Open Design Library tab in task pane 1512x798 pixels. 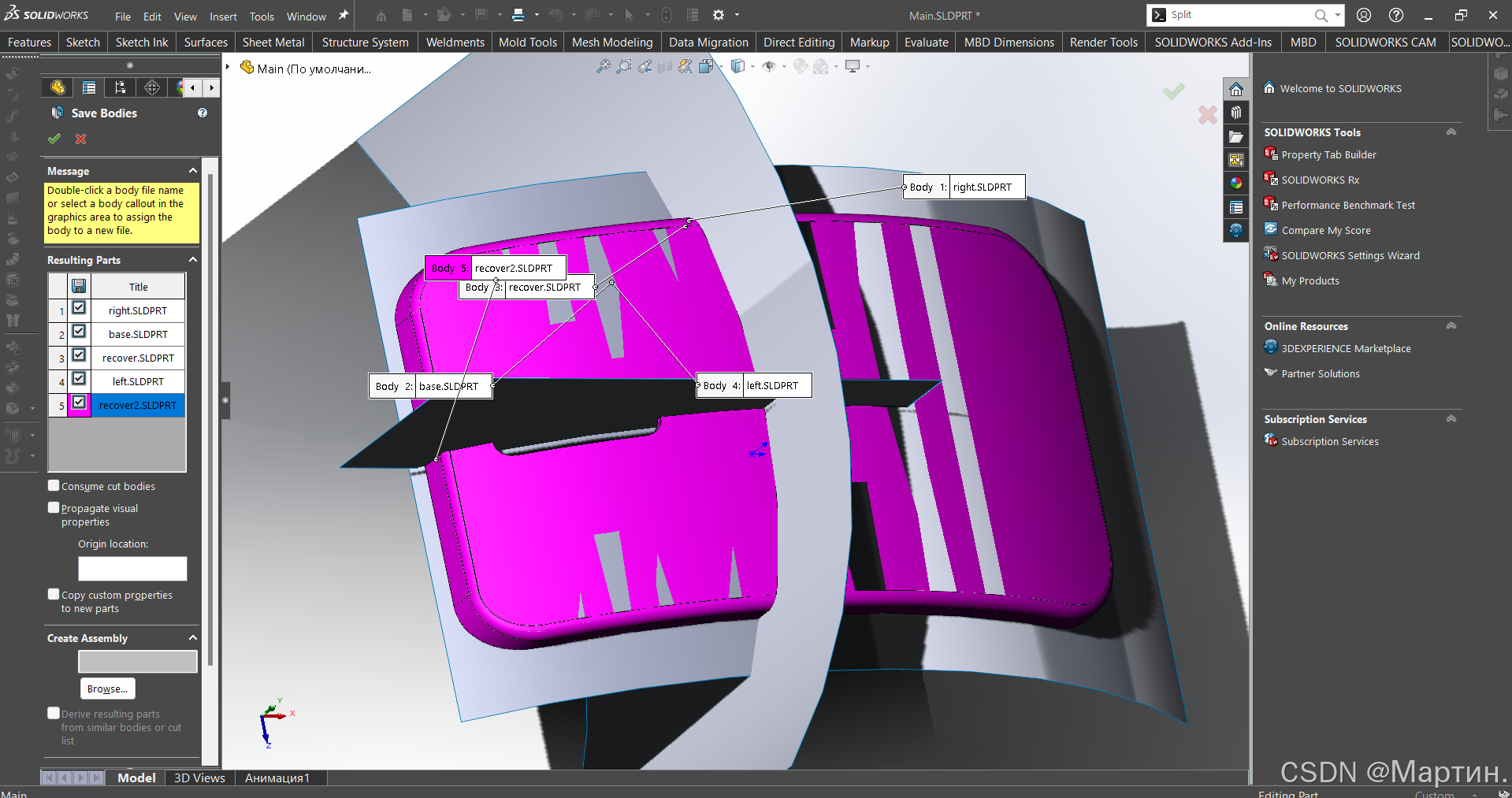[x=1236, y=113]
